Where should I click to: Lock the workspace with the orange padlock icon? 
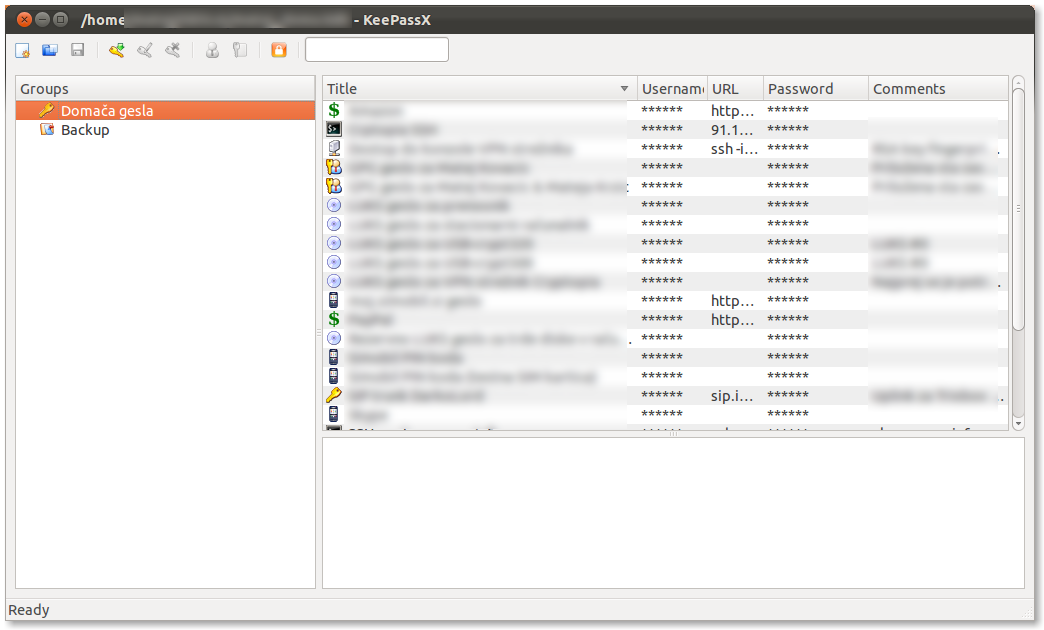click(279, 51)
